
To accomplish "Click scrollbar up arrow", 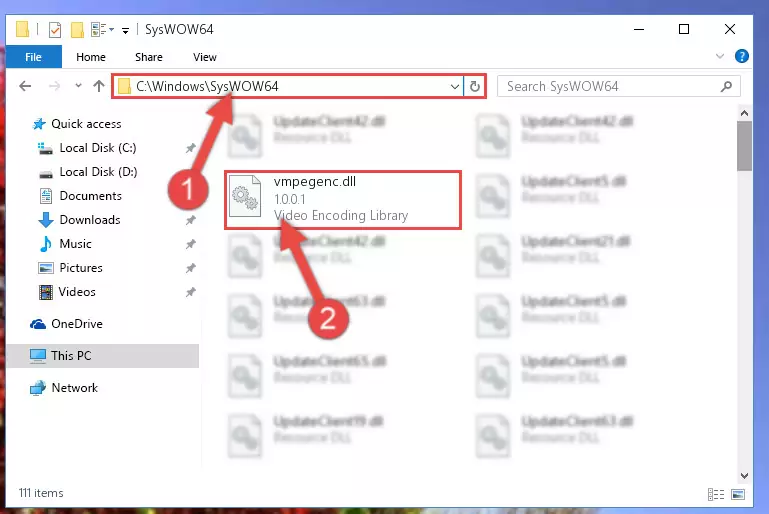I will pyautogui.click(x=744, y=113).
